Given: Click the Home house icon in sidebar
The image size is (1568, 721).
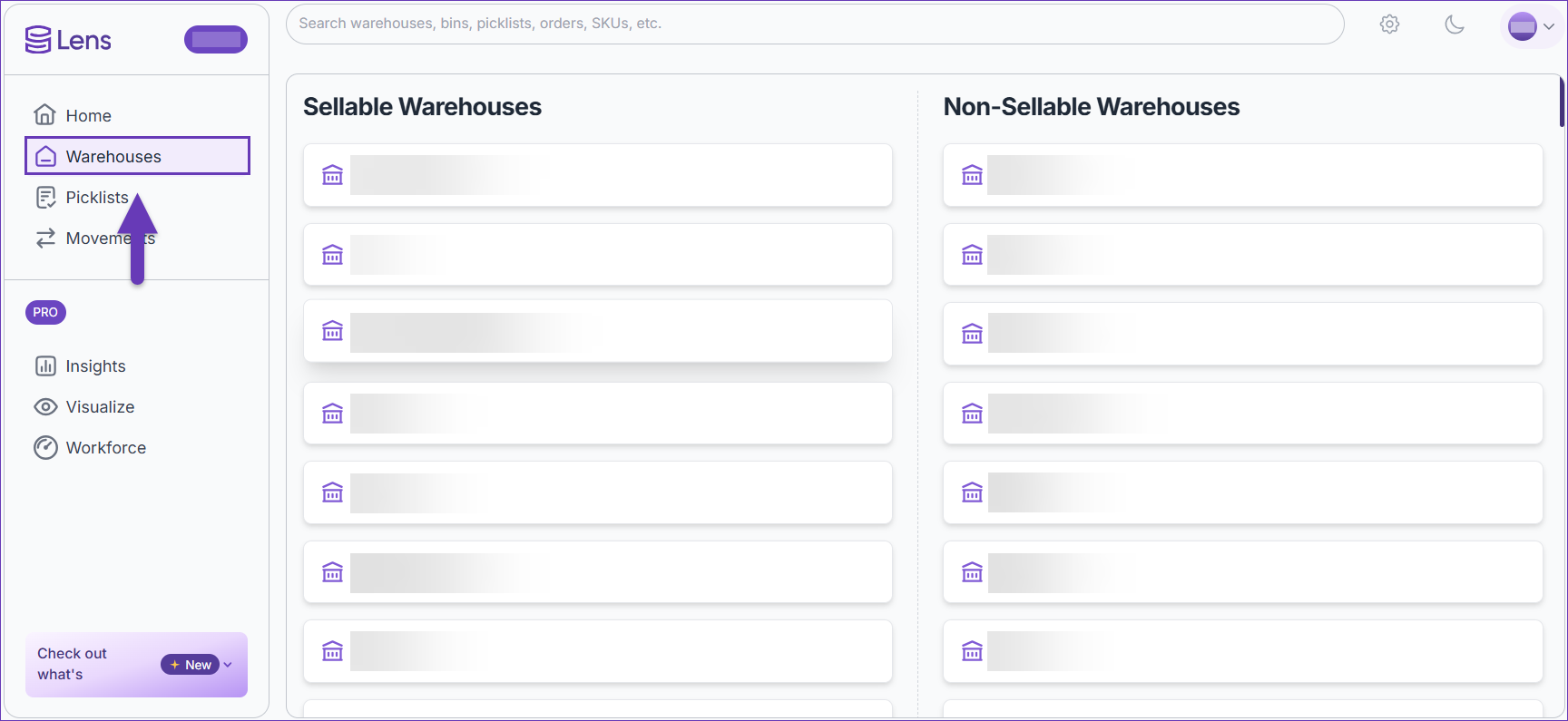Looking at the screenshot, I should [45, 115].
